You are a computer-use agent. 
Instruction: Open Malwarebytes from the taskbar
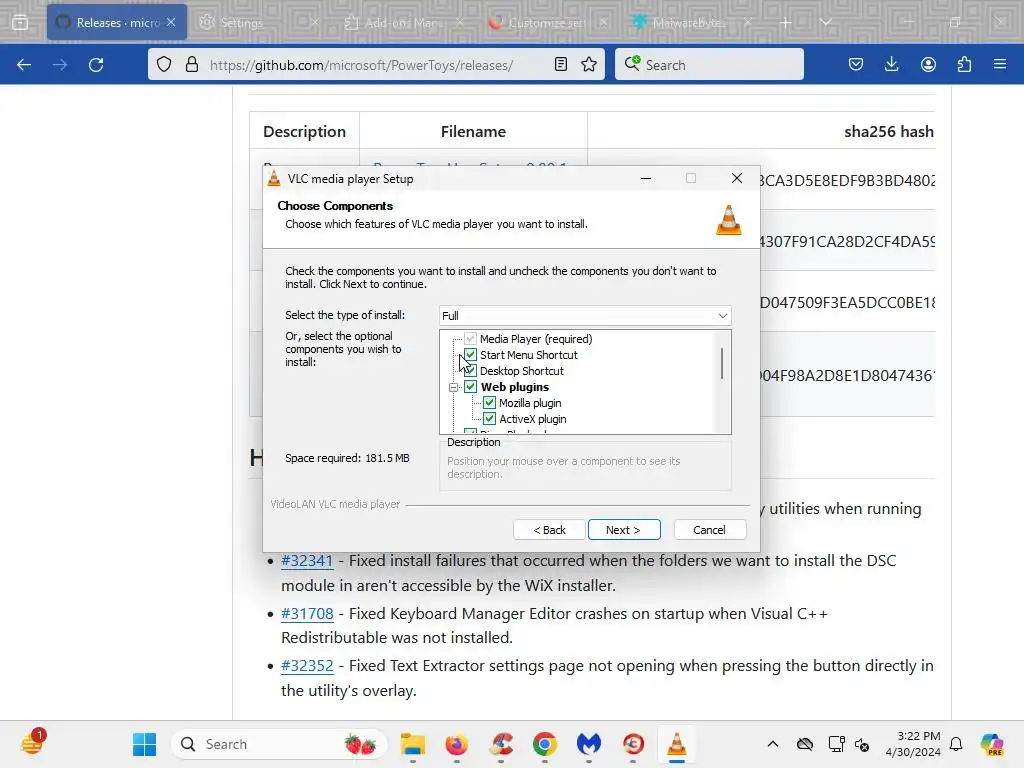tap(588, 744)
